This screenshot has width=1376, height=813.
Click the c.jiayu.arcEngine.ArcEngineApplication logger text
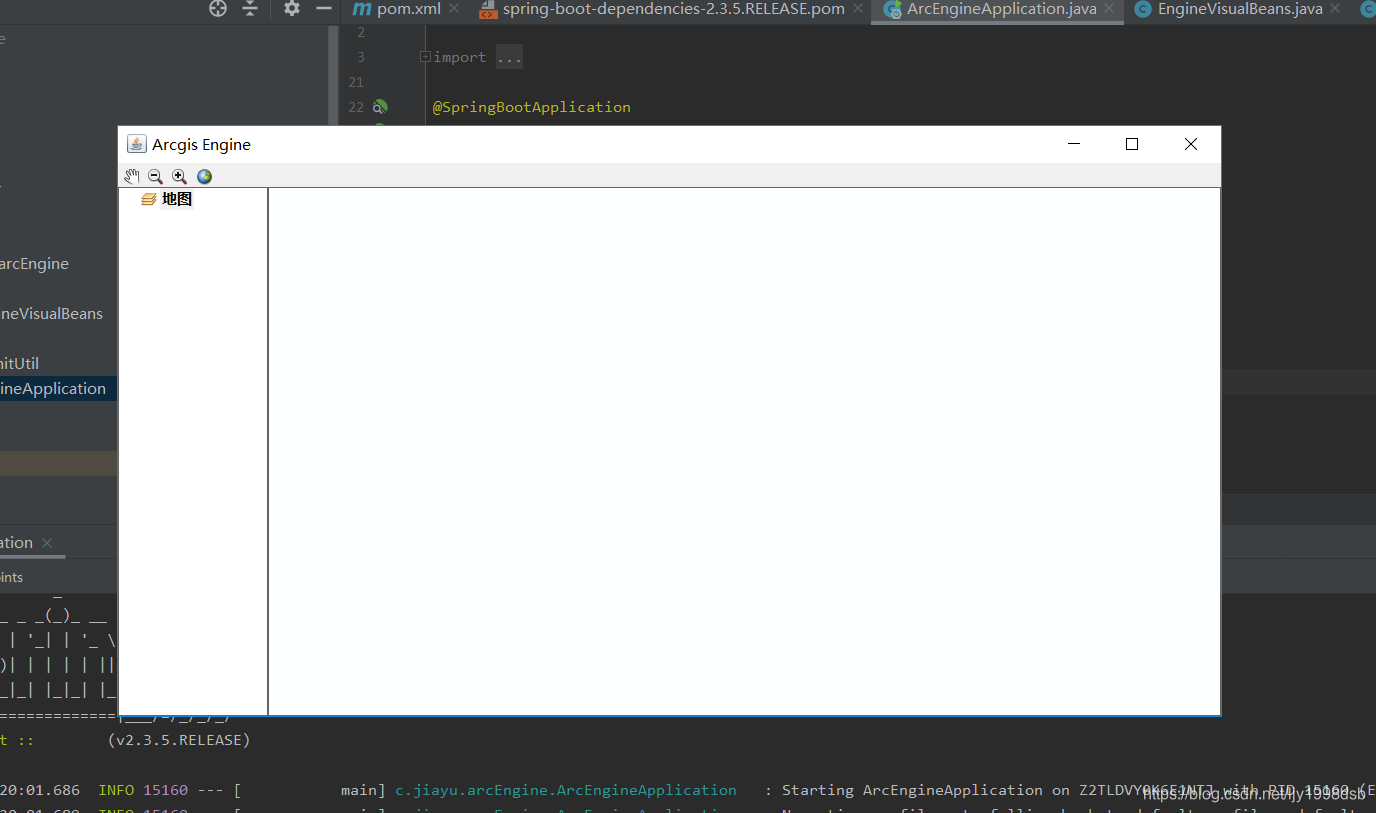click(x=566, y=790)
